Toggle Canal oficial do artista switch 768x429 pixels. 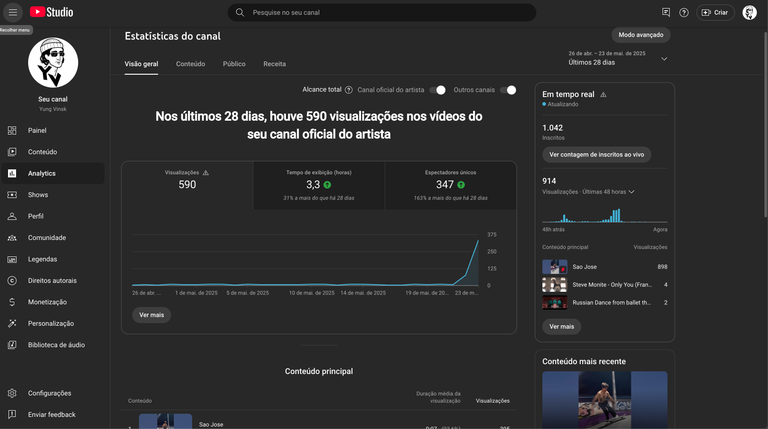click(x=437, y=90)
